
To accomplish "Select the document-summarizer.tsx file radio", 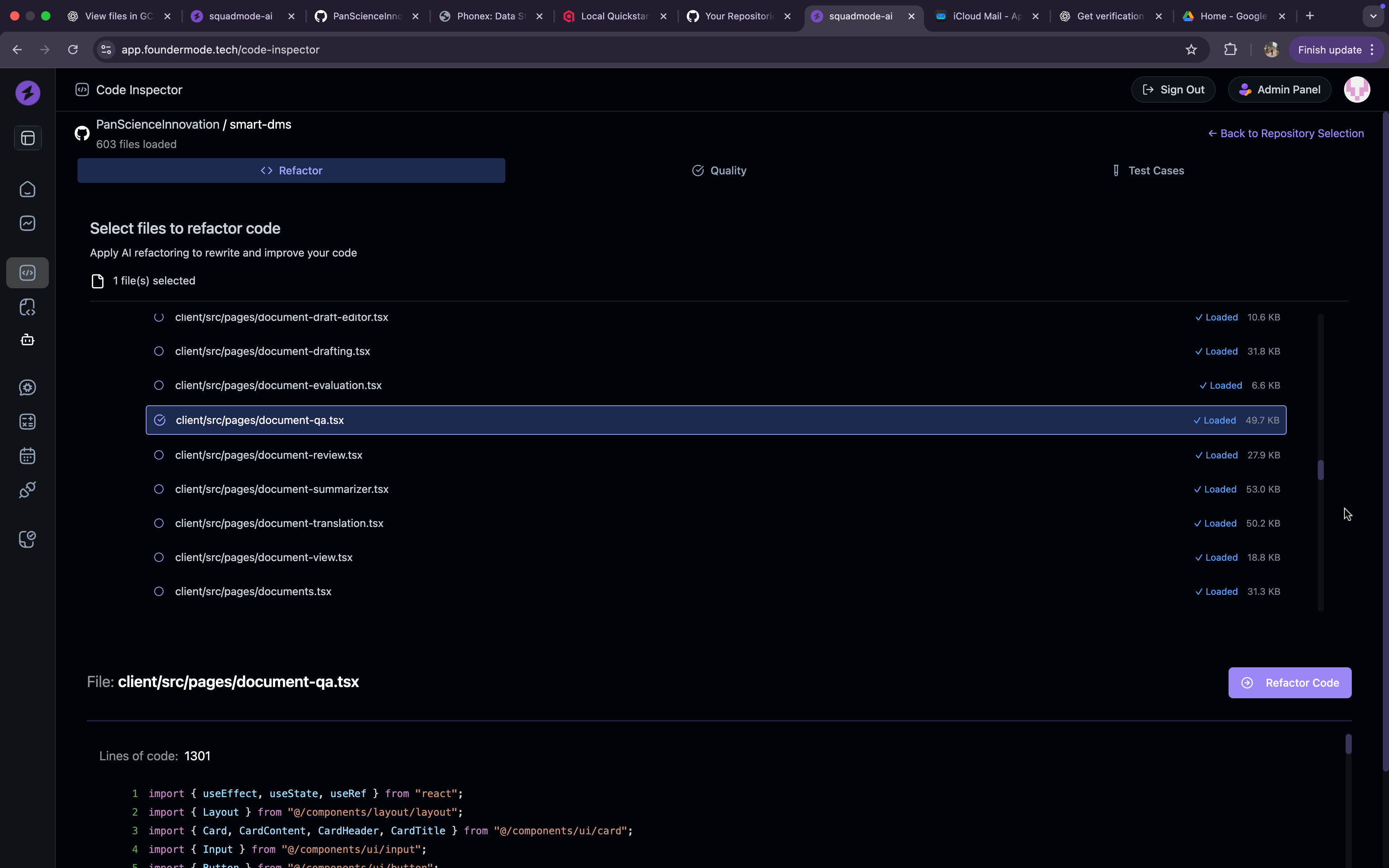I will [159, 489].
